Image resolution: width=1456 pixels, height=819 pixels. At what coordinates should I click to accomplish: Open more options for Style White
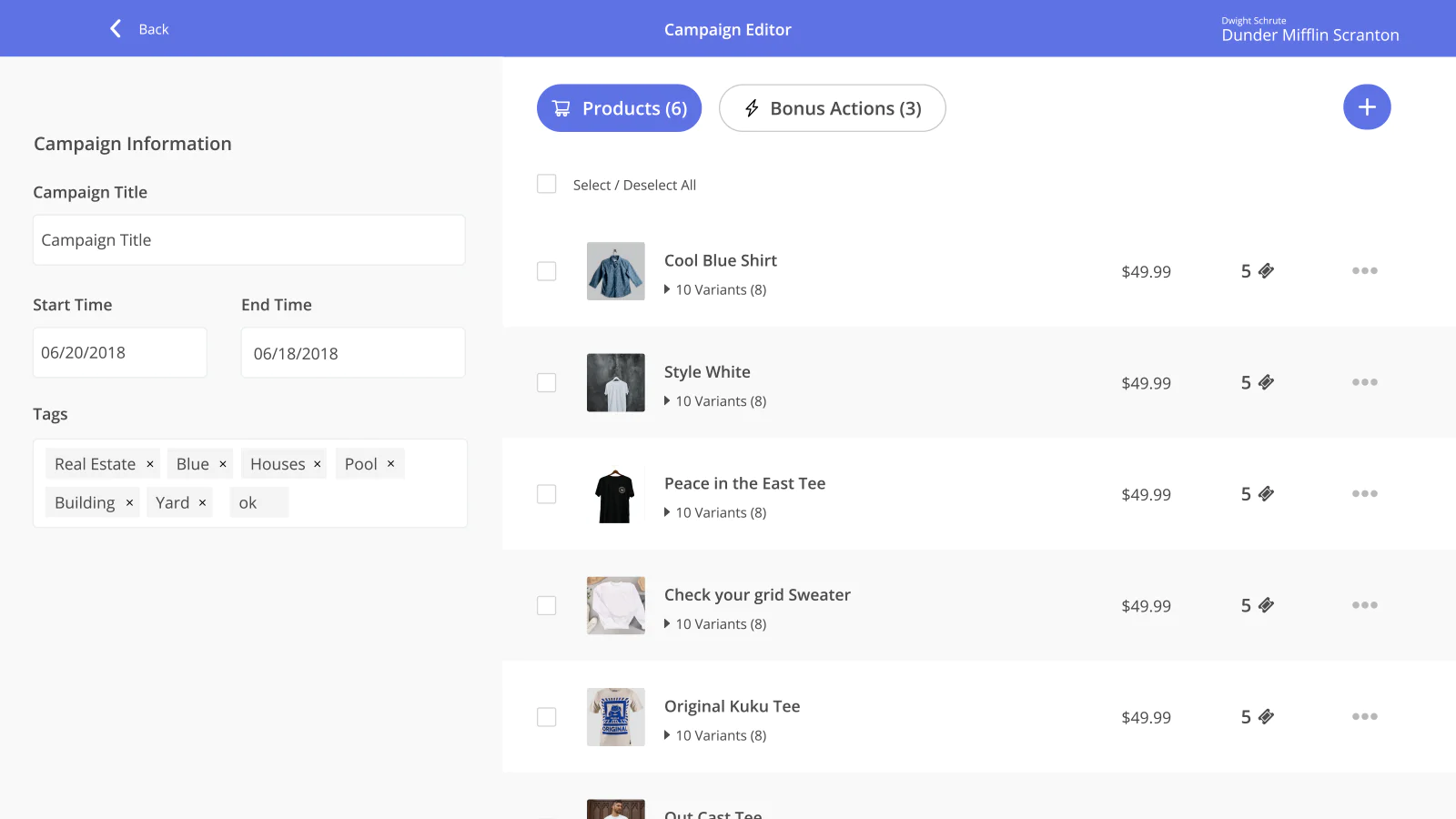pos(1364,382)
